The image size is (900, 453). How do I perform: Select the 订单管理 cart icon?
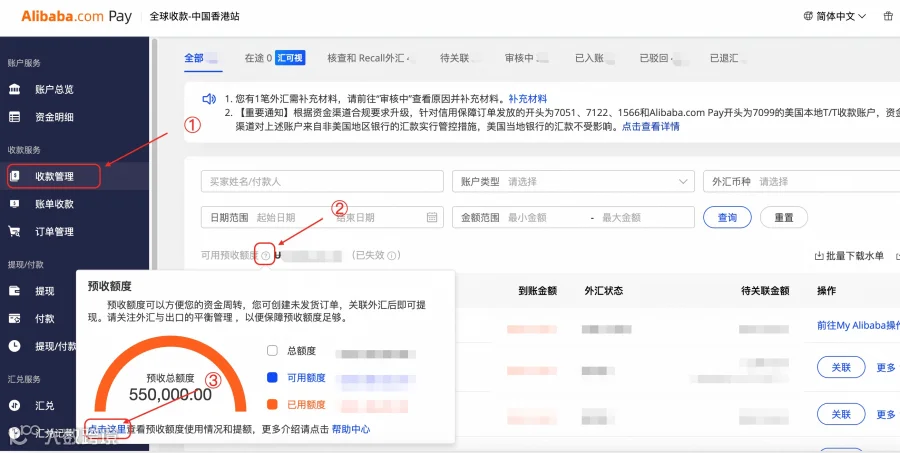point(14,232)
